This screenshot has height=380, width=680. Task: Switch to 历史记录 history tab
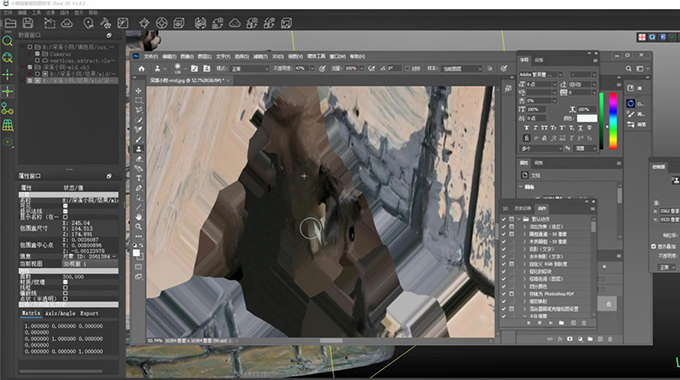(x=523, y=208)
